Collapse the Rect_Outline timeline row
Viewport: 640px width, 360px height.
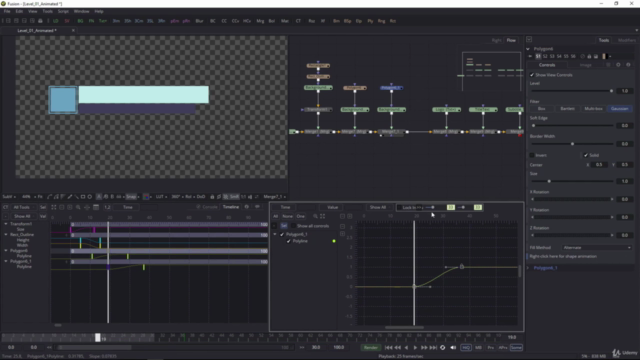(x=6, y=235)
